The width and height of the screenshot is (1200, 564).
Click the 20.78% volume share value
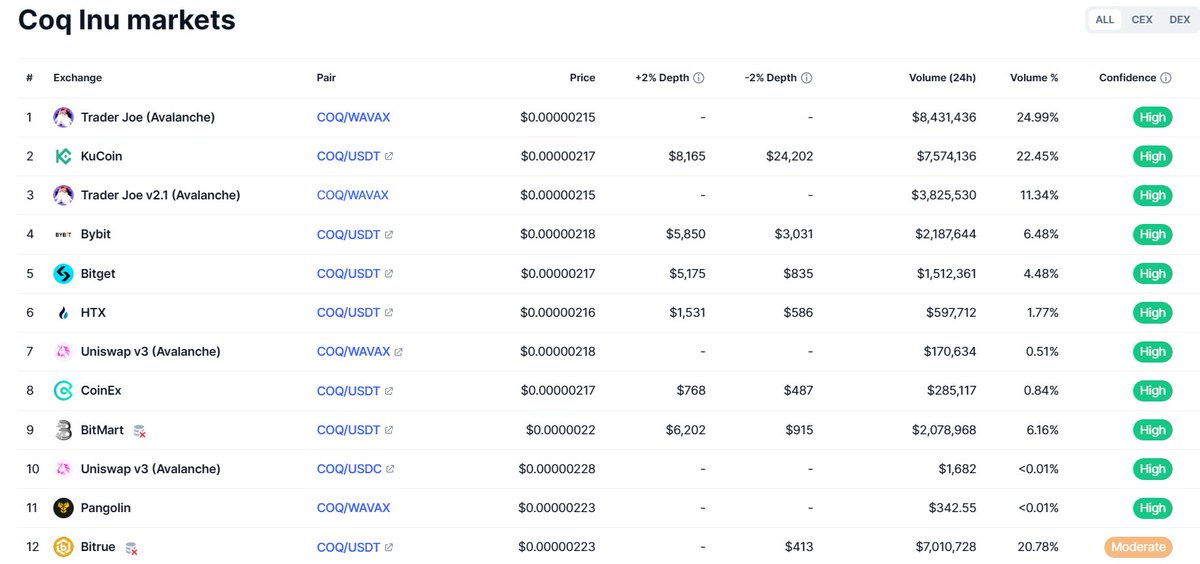point(1039,547)
